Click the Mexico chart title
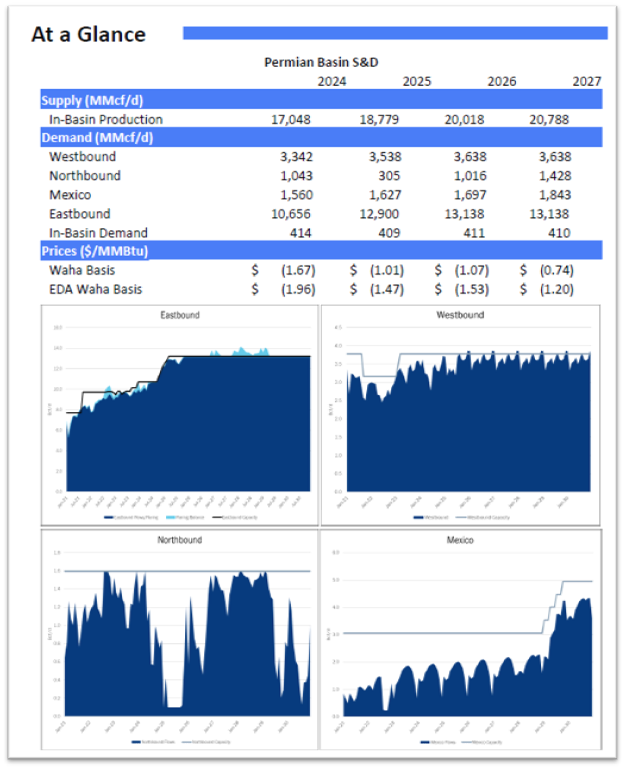The height and width of the screenshot is (769, 625). [x=460, y=540]
